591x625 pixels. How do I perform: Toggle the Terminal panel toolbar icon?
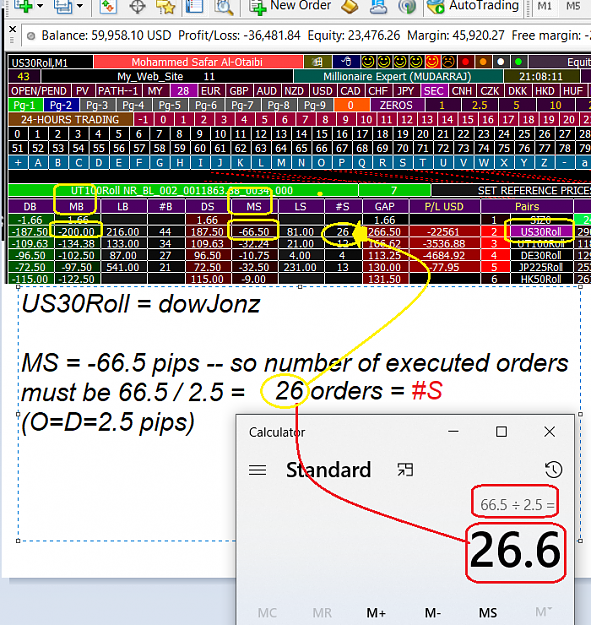194,6
